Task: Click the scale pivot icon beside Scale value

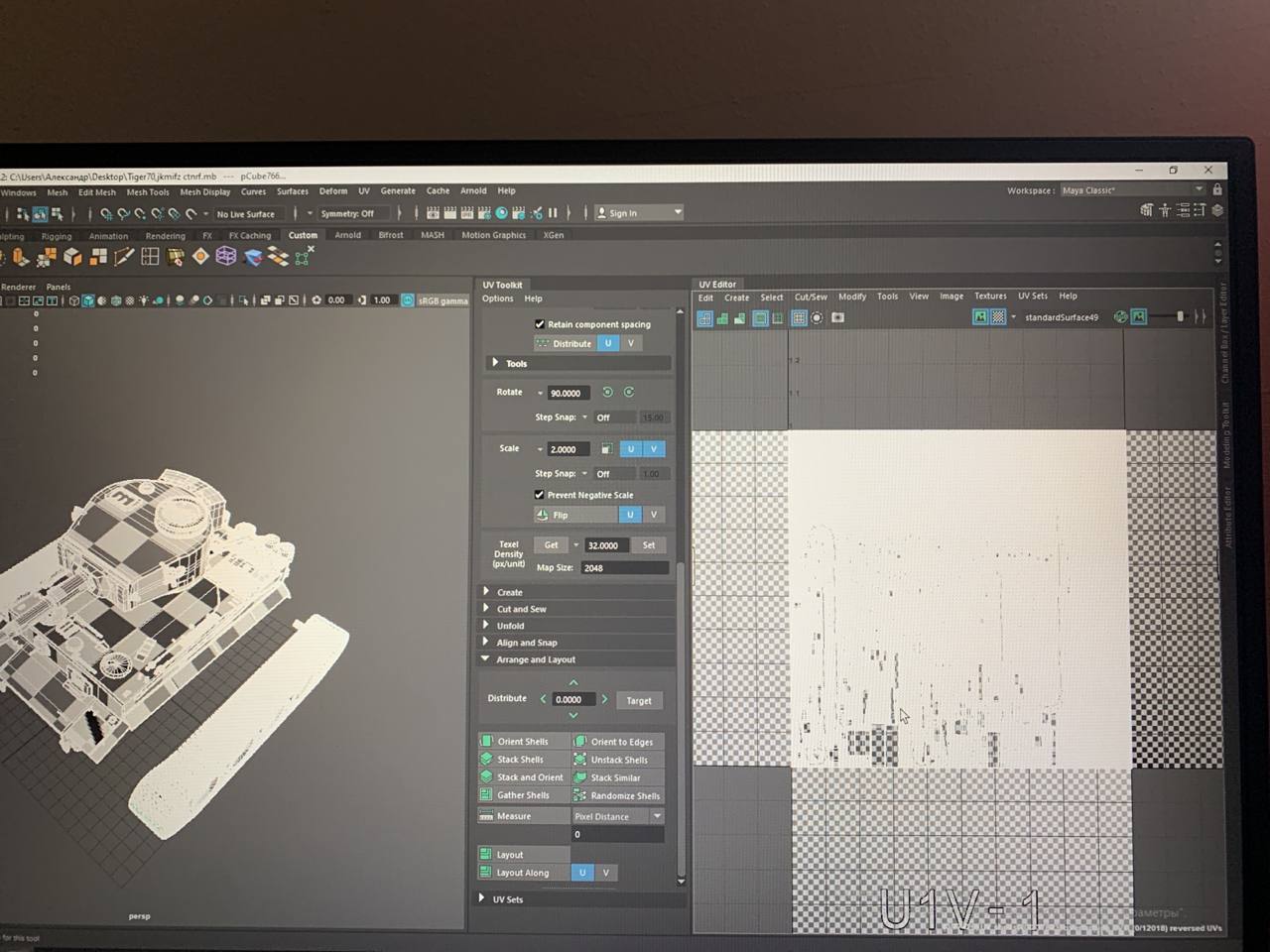Action: (606, 449)
